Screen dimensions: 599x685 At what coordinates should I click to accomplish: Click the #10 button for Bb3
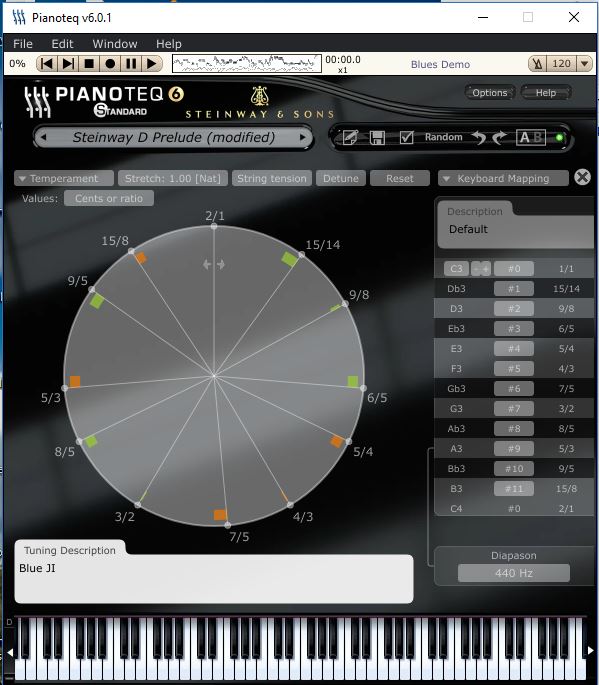click(x=514, y=469)
